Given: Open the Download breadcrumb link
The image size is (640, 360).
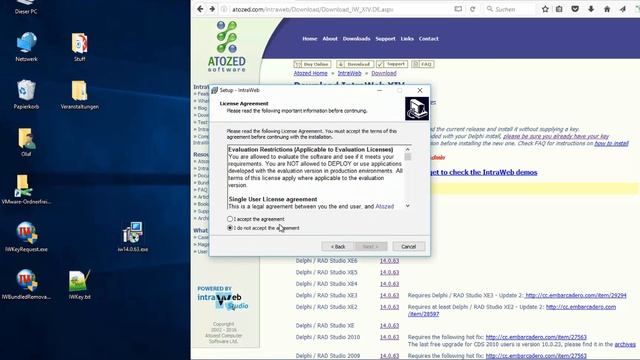Looking at the screenshot, I should [384, 73].
